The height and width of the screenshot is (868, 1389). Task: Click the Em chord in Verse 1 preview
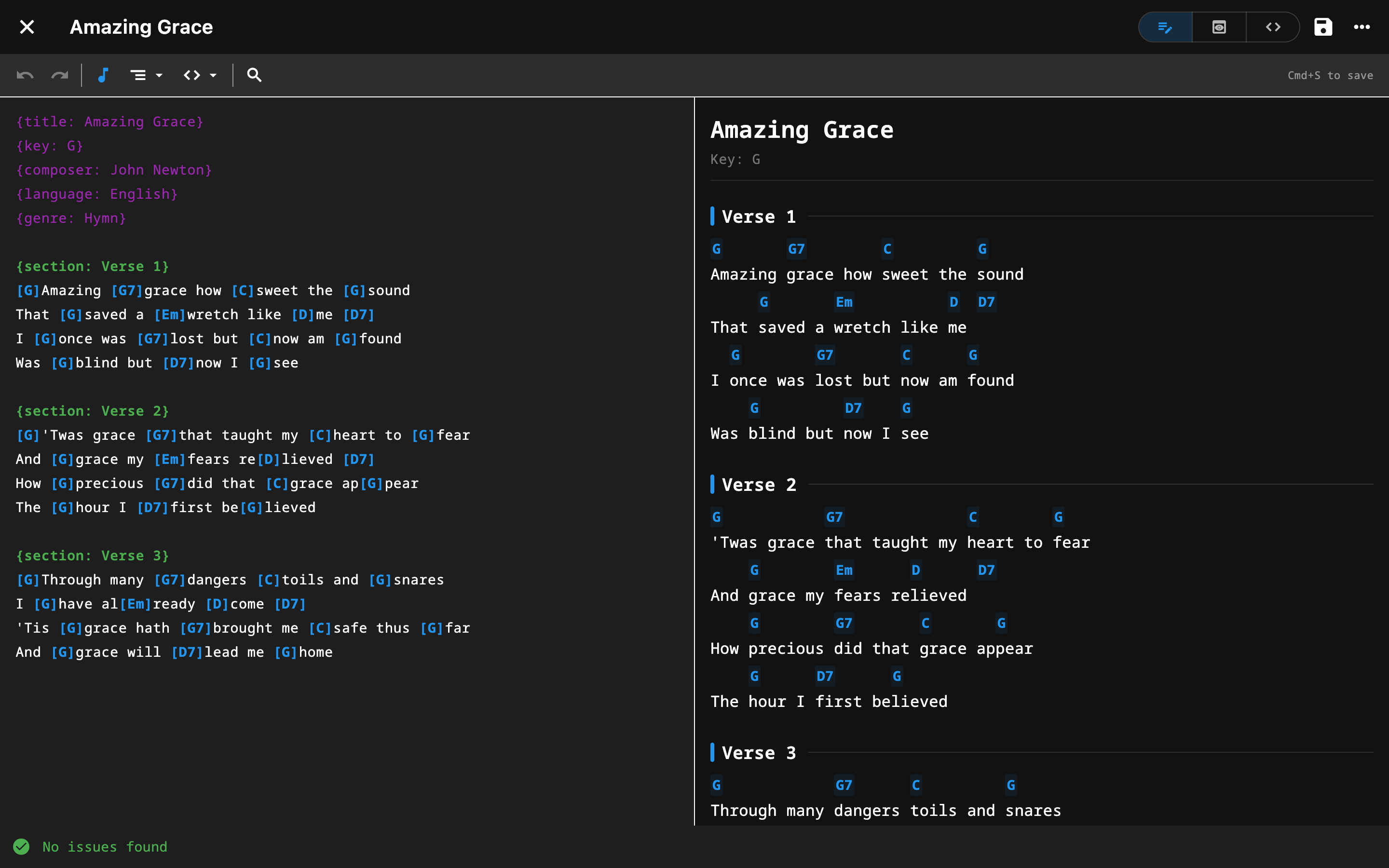844,302
